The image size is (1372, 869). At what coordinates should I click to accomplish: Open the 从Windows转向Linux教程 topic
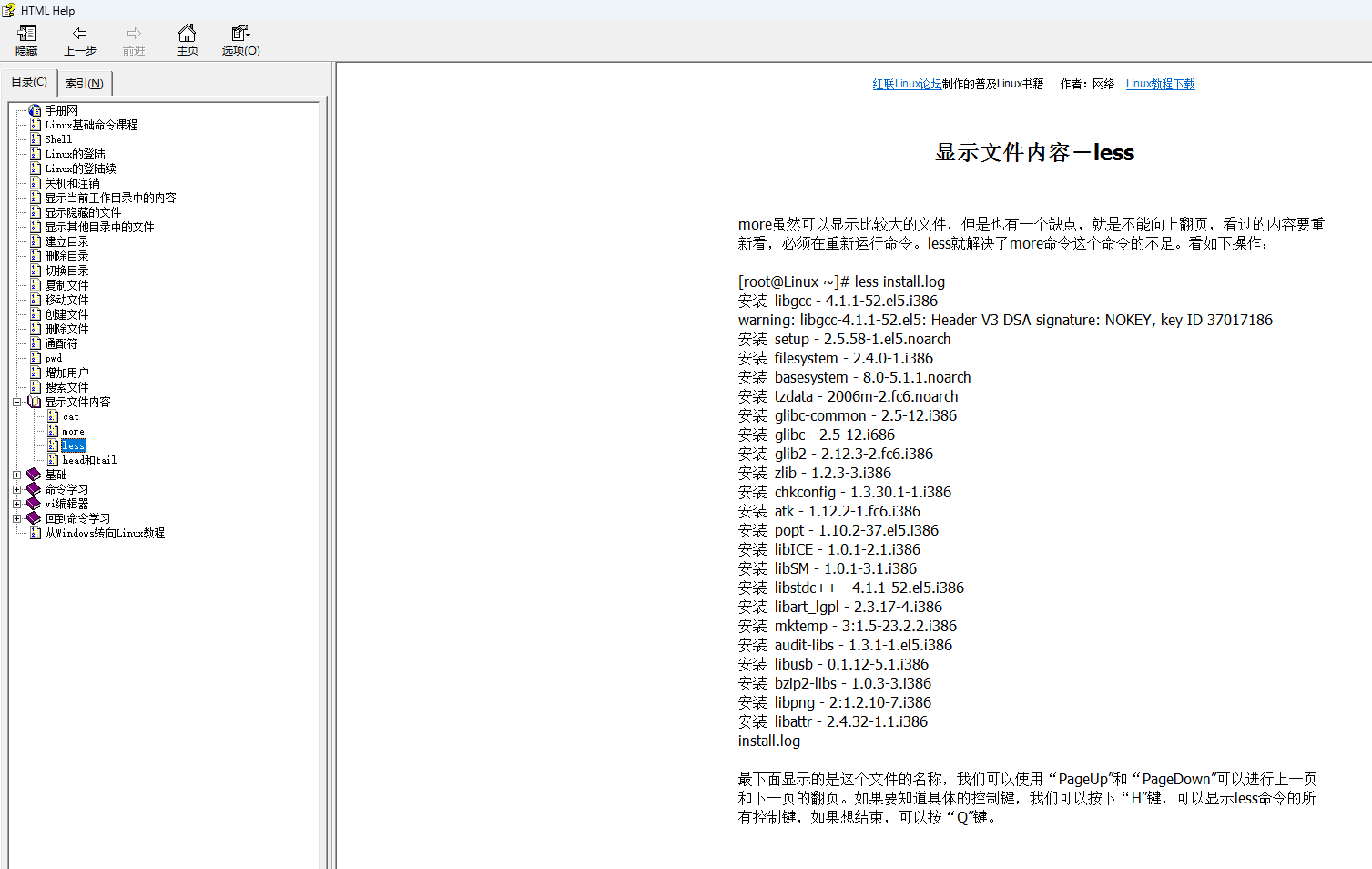pyautogui.click(x=105, y=533)
